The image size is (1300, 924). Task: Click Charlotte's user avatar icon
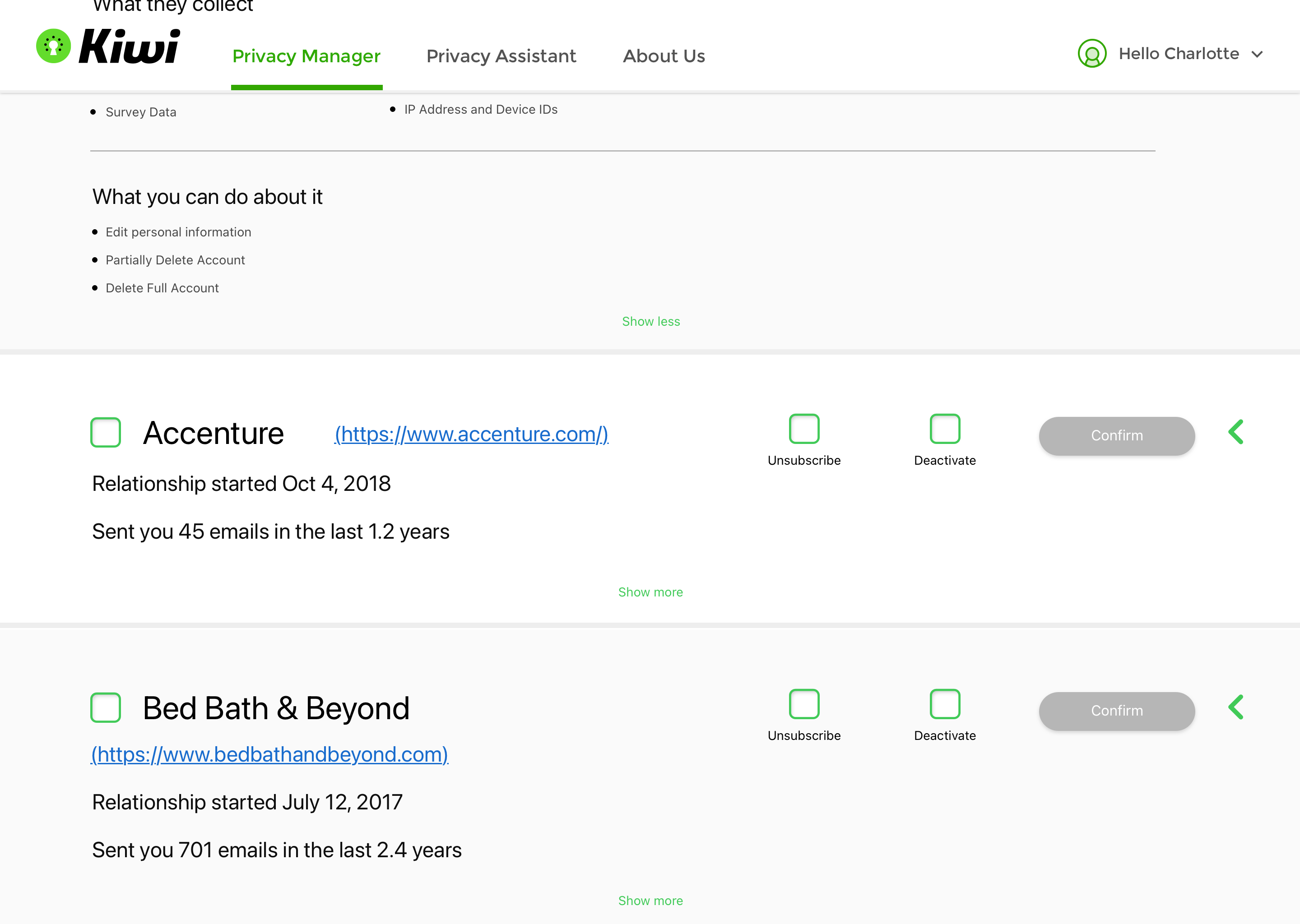(1091, 54)
